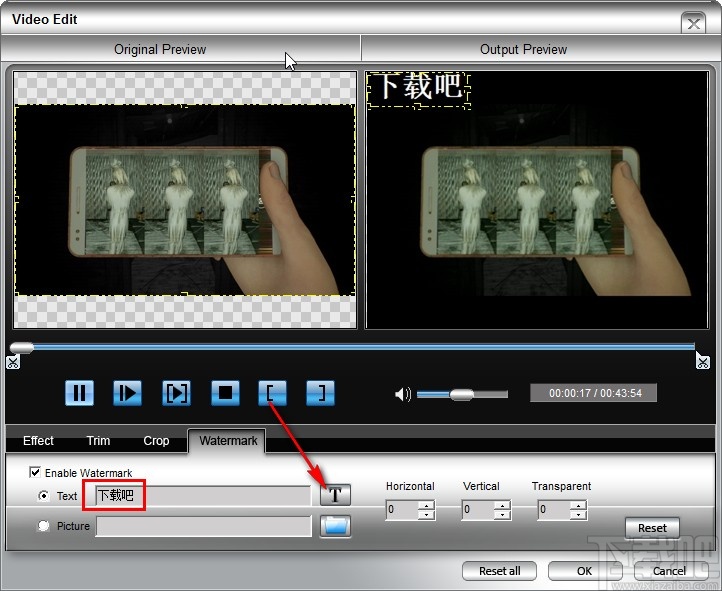Click the Output Preview header
722x591 pixels.
(x=523, y=49)
